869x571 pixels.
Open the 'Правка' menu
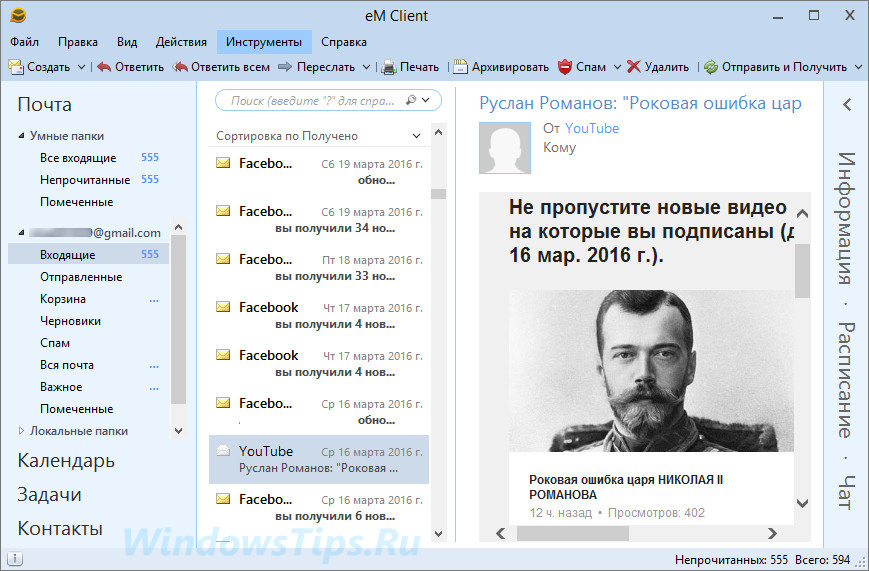click(x=78, y=42)
